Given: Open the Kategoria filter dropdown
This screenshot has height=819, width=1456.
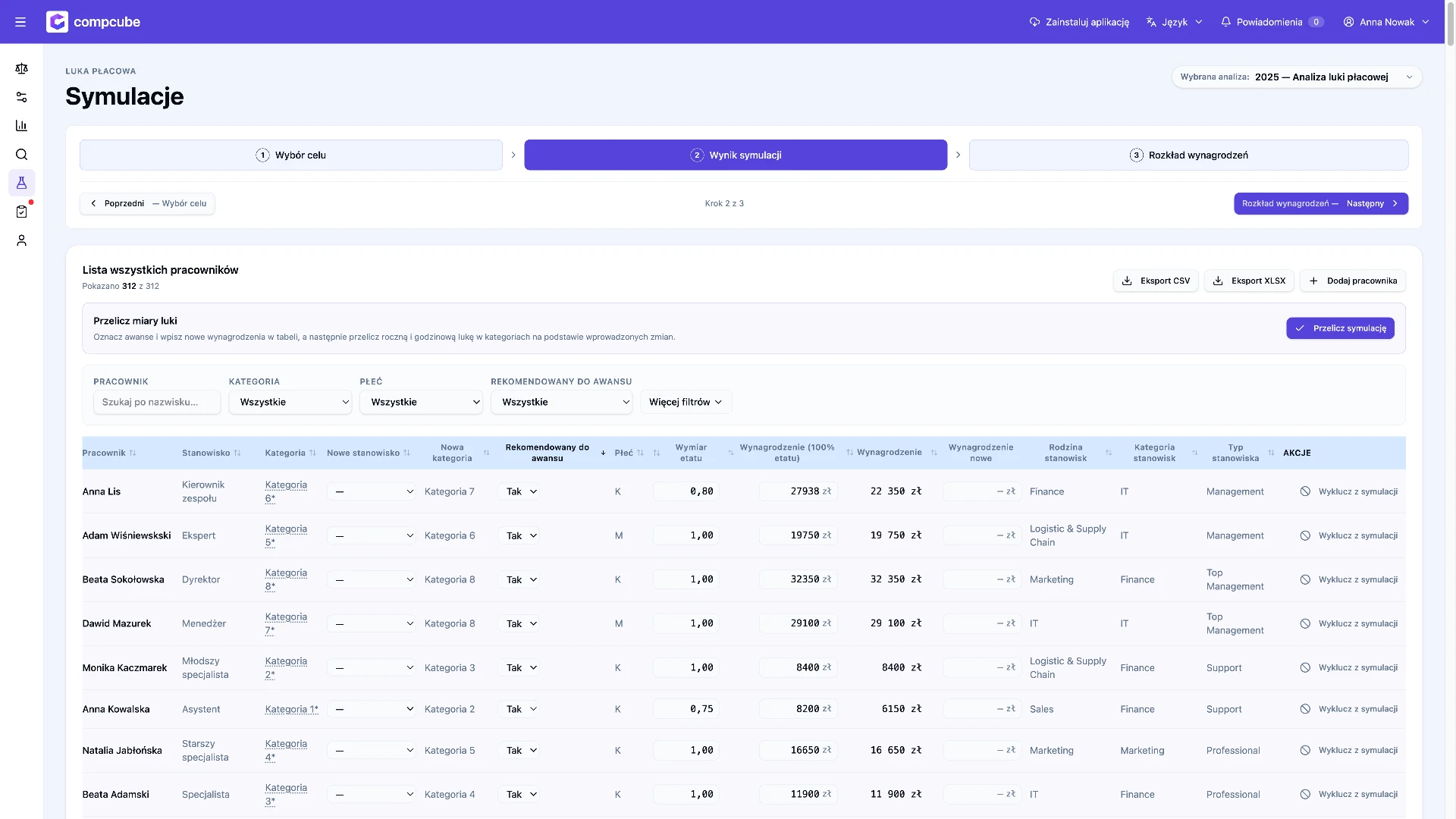Looking at the screenshot, I should coord(290,402).
